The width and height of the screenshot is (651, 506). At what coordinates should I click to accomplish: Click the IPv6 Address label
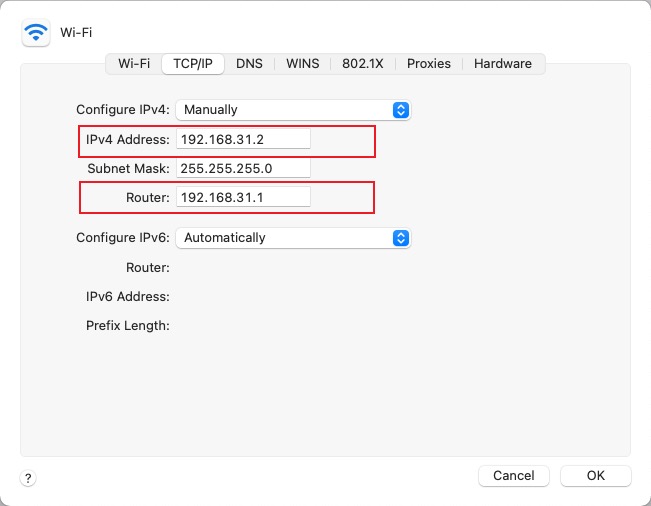point(127,296)
